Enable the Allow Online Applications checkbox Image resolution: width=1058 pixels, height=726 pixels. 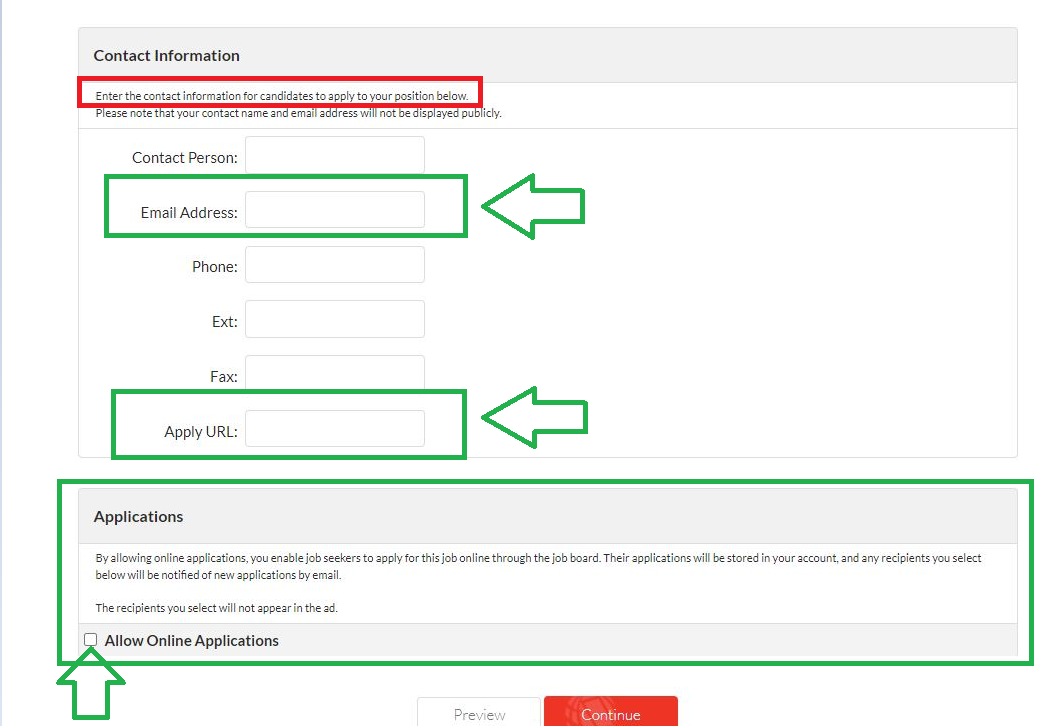point(91,640)
